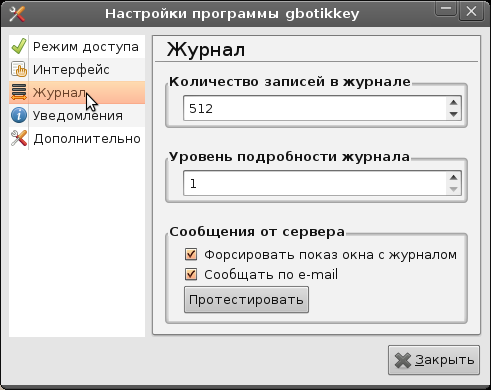Click the settings tools icon in the title bar

point(17,14)
